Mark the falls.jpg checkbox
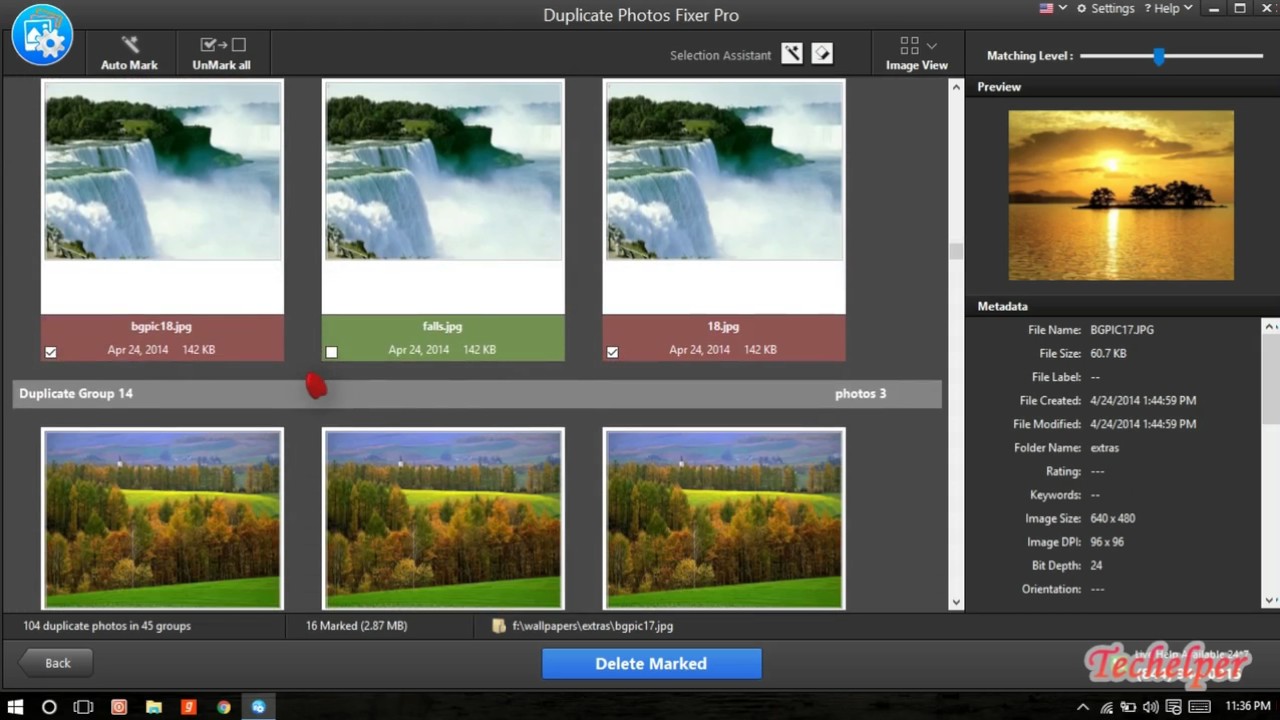This screenshot has width=1280, height=720. [331, 352]
